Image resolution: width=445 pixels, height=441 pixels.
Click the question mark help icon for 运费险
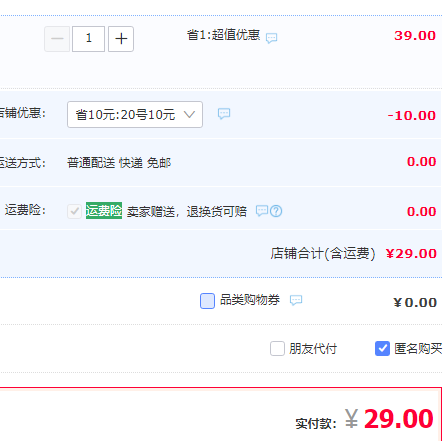click(276, 211)
